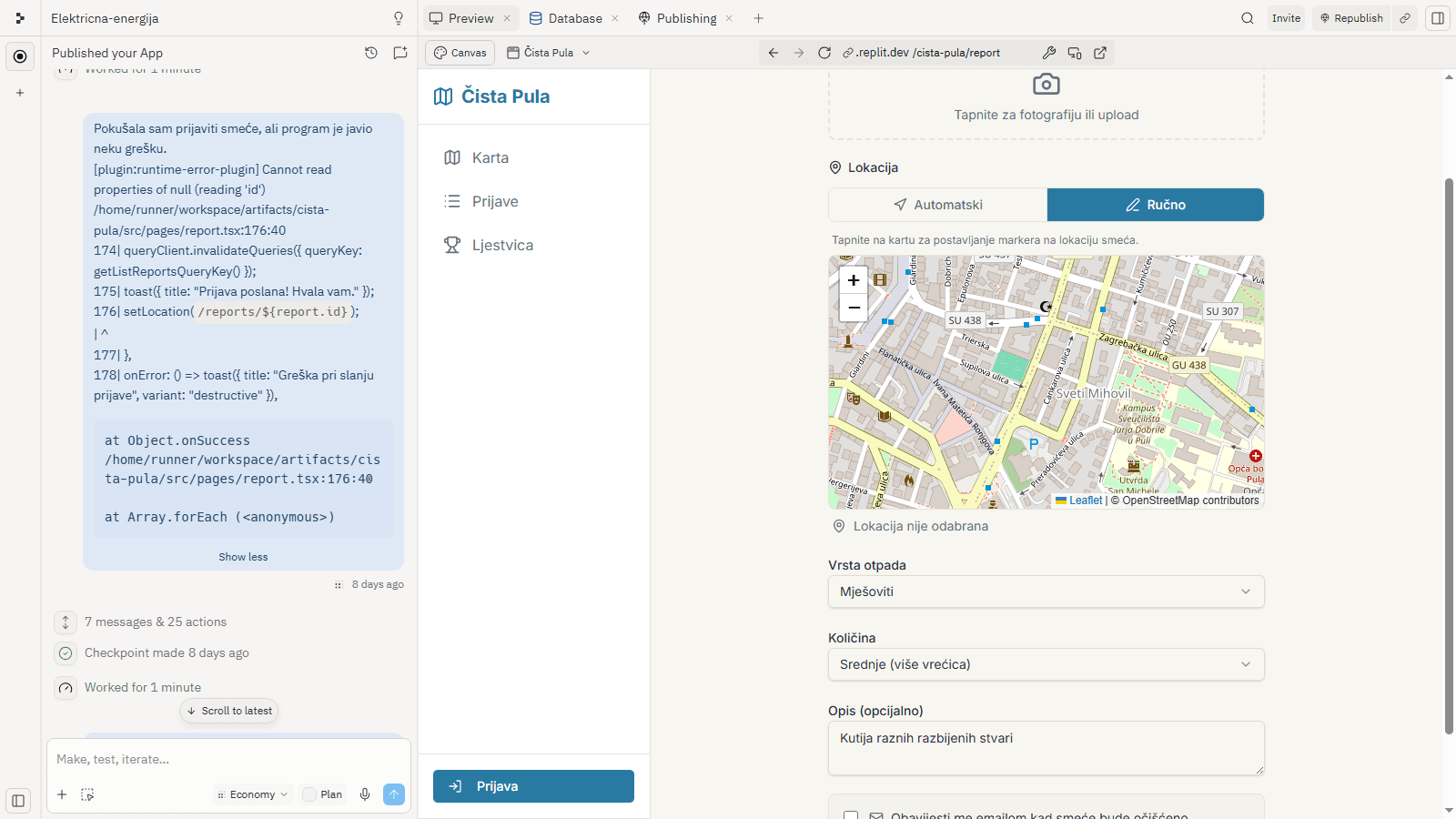1456x819 pixels.
Task: Check the email notification checkbox
Action: coord(851,816)
